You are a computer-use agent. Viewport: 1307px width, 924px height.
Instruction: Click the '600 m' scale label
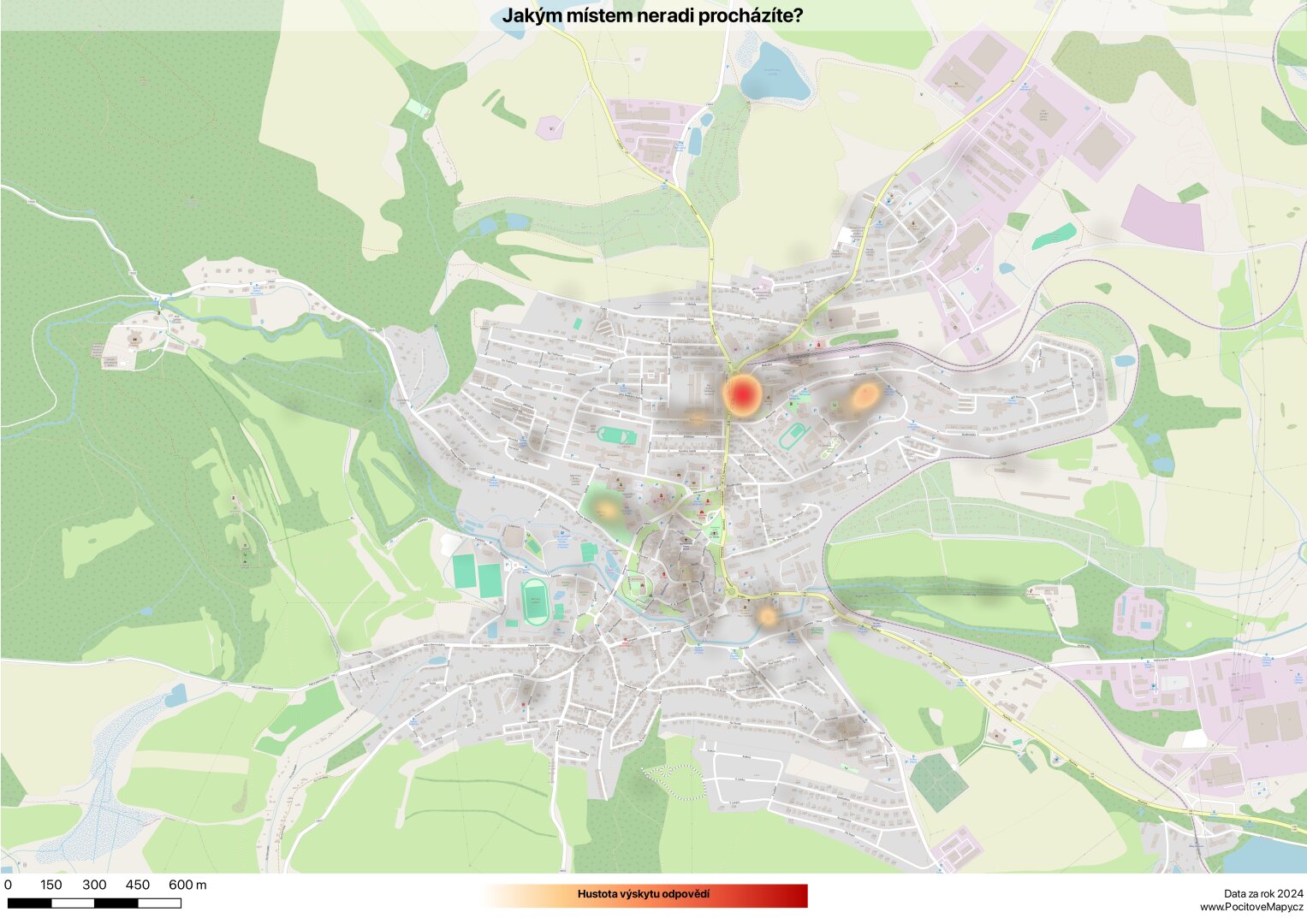click(187, 885)
